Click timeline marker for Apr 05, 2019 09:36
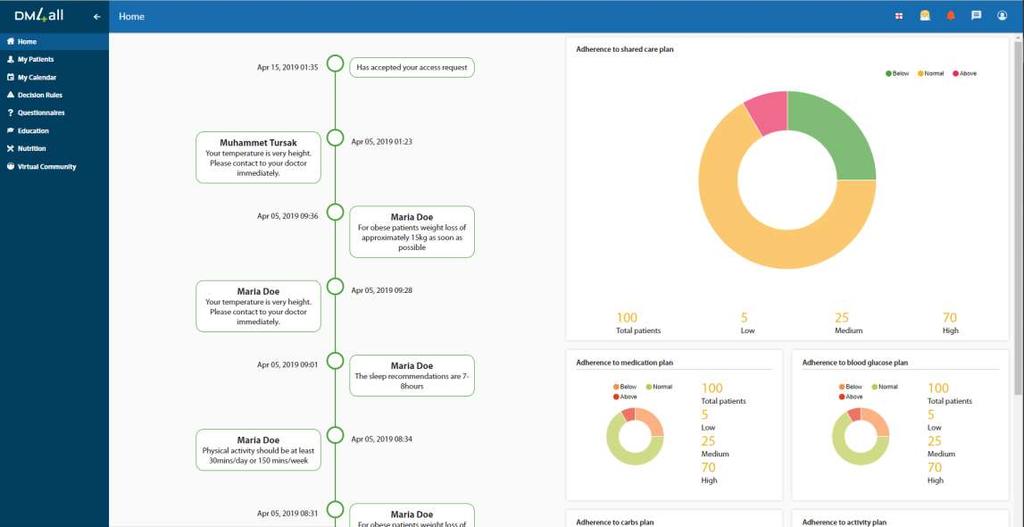Image resolution: width=1024 pixels, height=527 pixels. (335, 212)
